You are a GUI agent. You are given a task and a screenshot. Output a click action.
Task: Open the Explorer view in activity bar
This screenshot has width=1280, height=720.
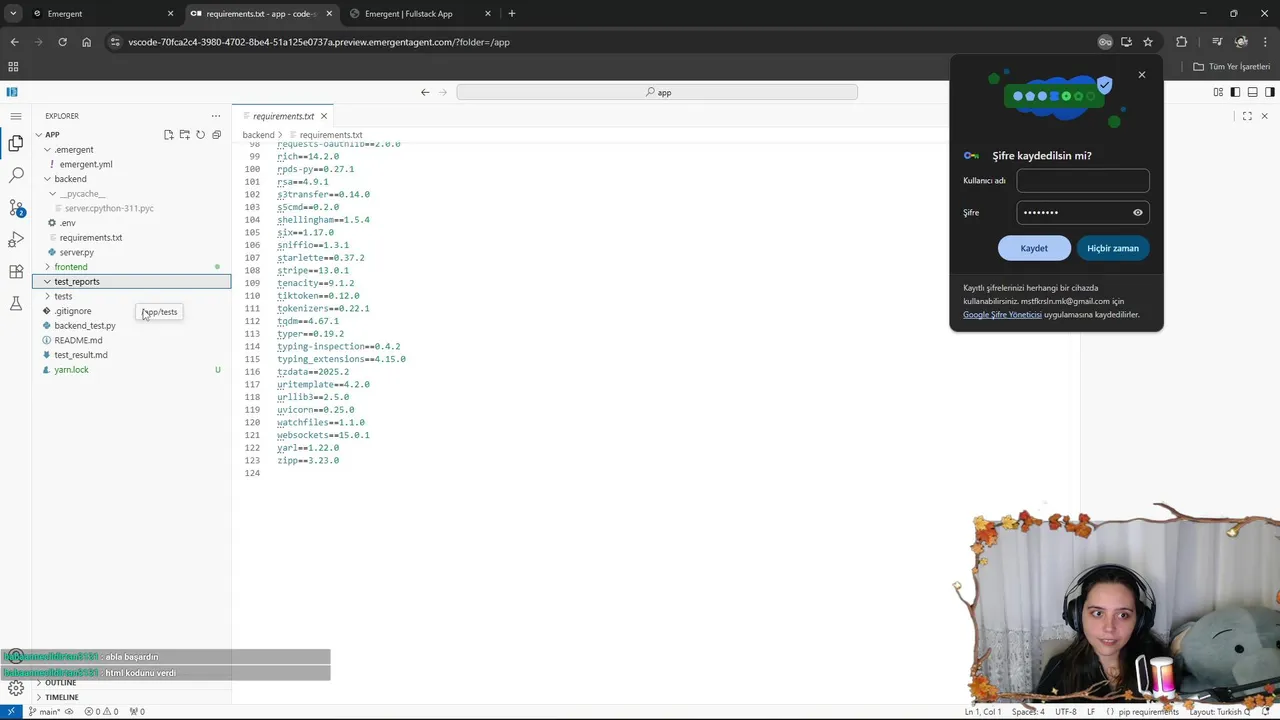(16, 144)
